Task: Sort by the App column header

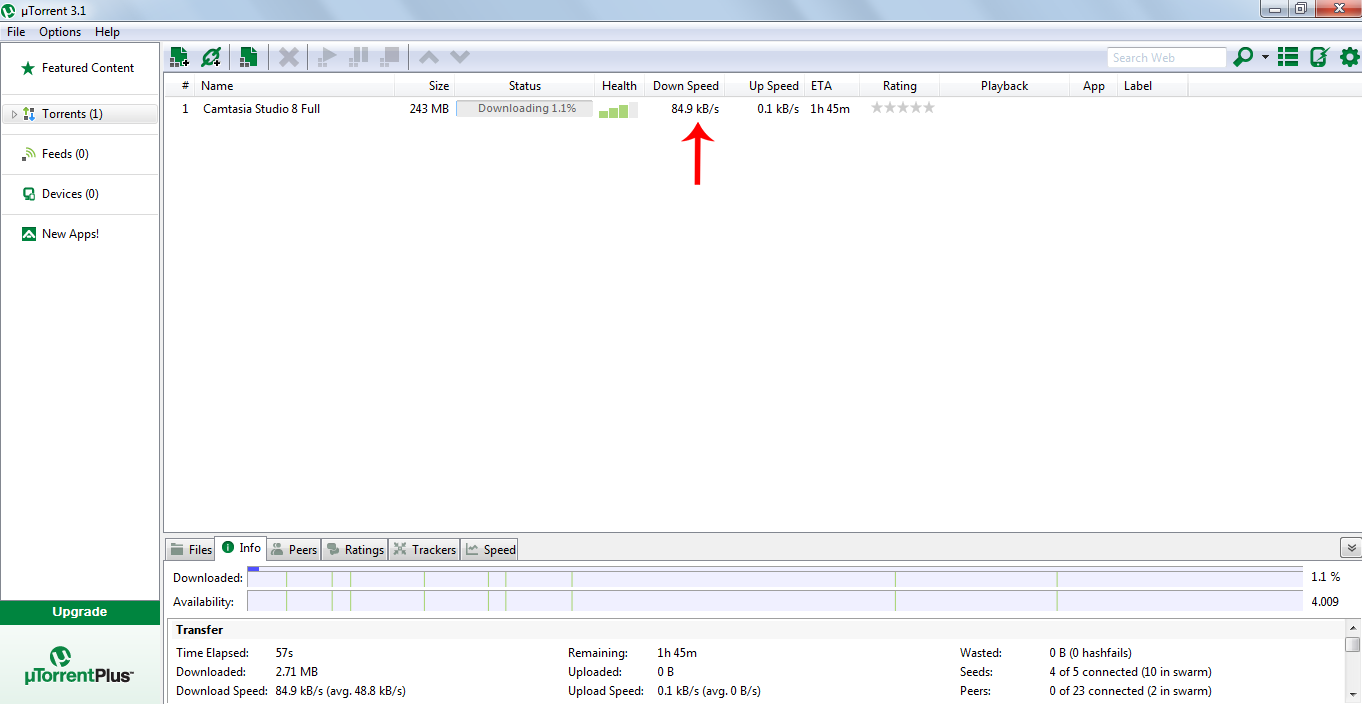Action: pyautogui.click(x=1094, y=86)
